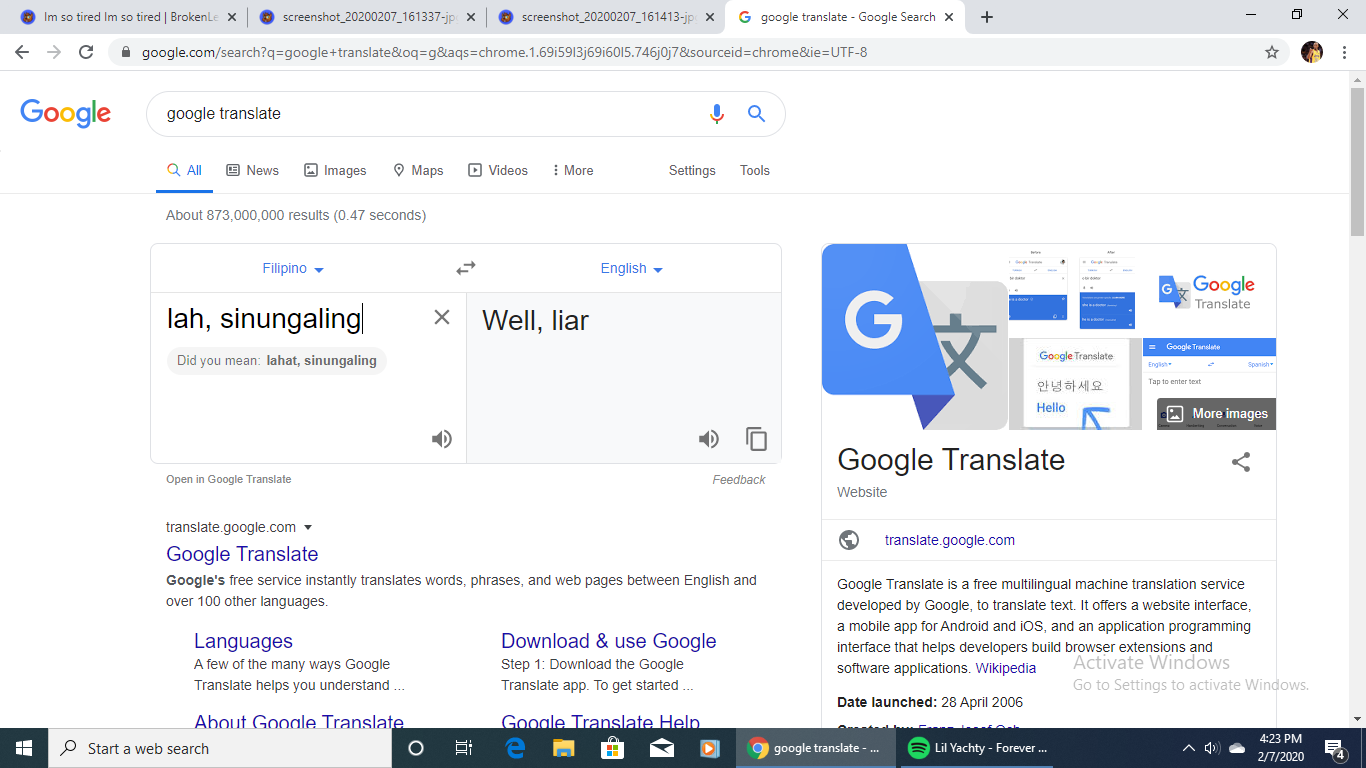Open the Spotify Lil Yachty taskbar item
1366x768 pixels.
click(978, 748)
